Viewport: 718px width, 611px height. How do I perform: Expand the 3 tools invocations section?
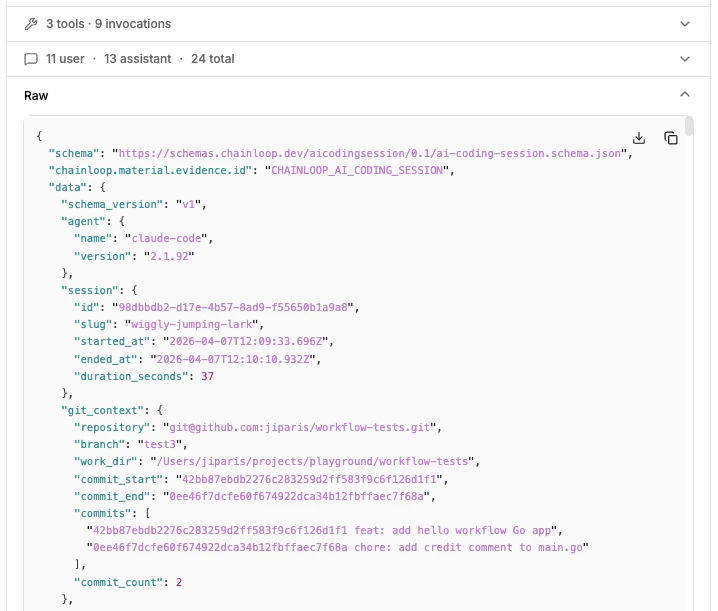[x=685, y=24]
